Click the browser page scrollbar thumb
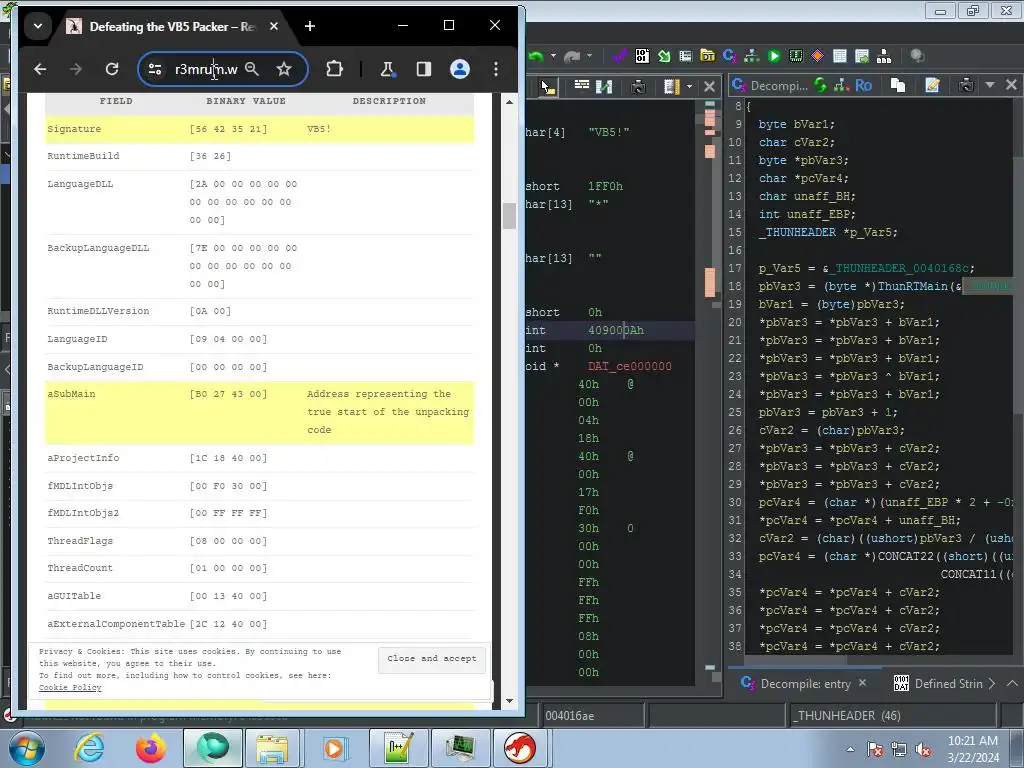 [509, 216]
